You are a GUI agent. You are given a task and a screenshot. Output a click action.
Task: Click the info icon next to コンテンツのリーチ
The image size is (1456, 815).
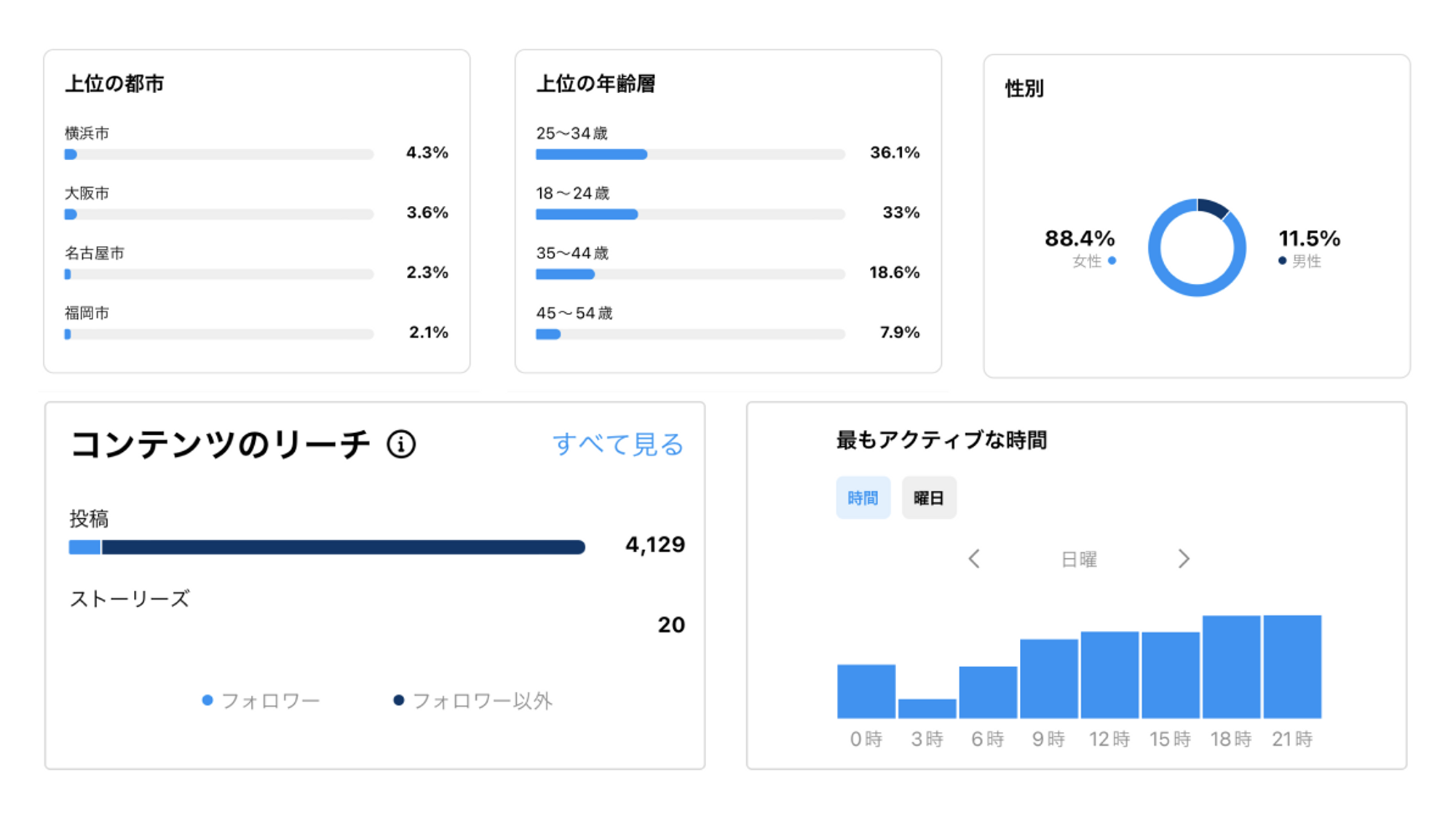401,445
